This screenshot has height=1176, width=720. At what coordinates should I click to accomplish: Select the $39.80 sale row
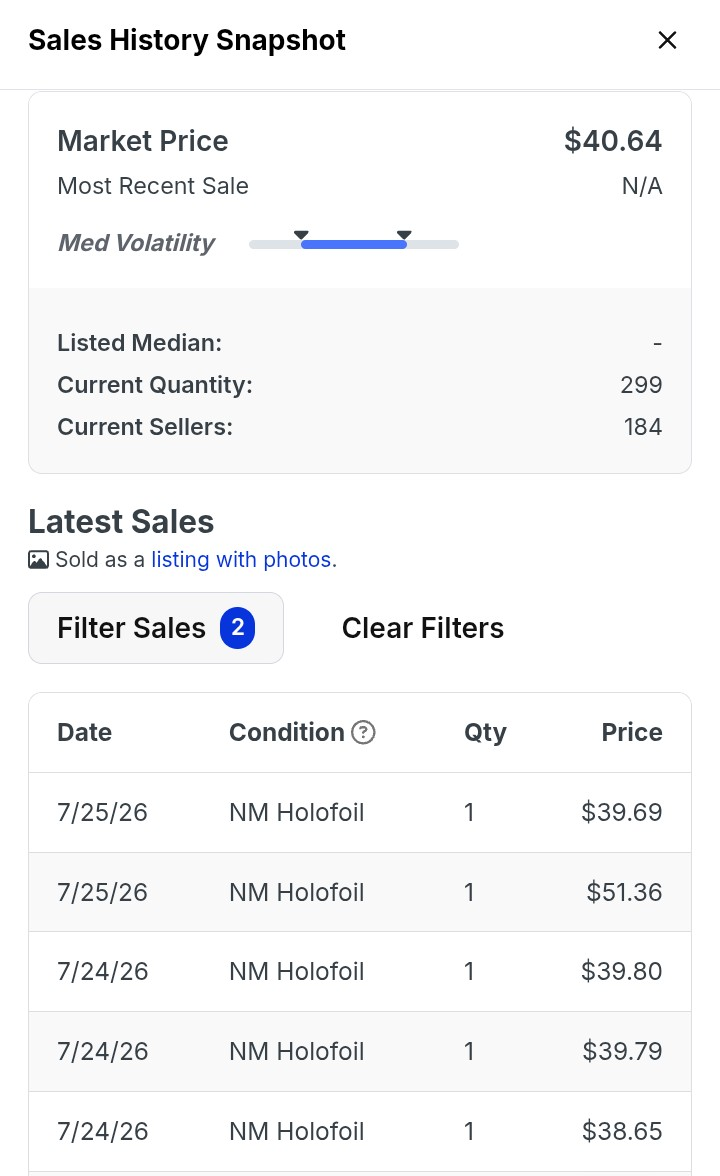[x=360, y=972]
